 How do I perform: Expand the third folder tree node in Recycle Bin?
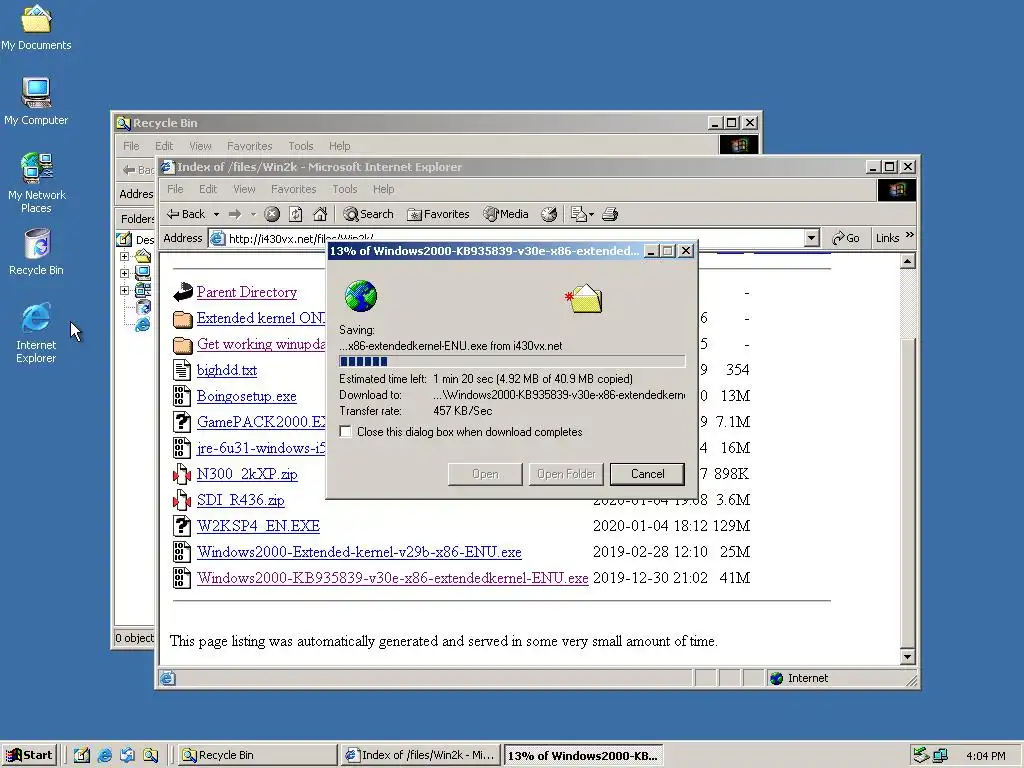click(124, 291)
